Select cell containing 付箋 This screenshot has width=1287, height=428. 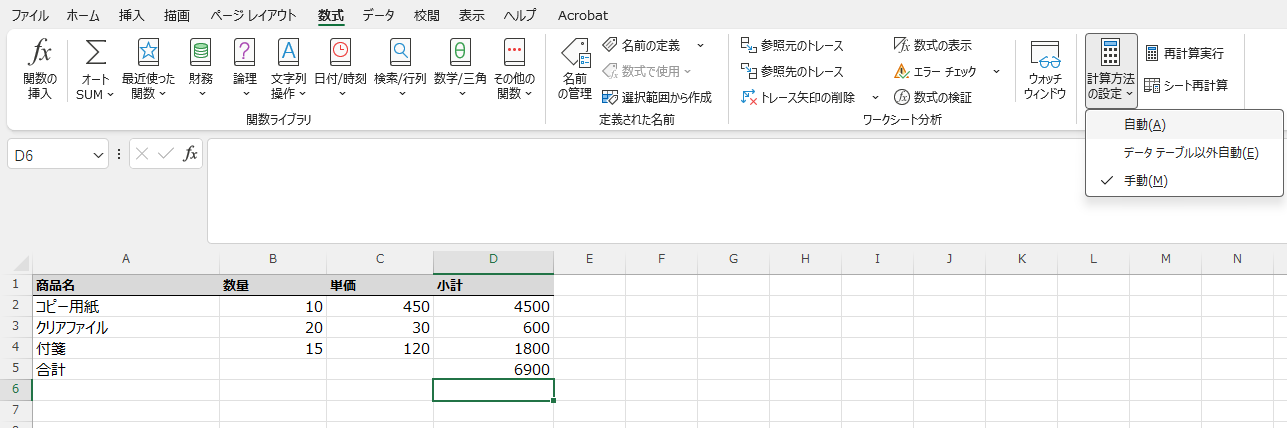[x=125, y=348]
